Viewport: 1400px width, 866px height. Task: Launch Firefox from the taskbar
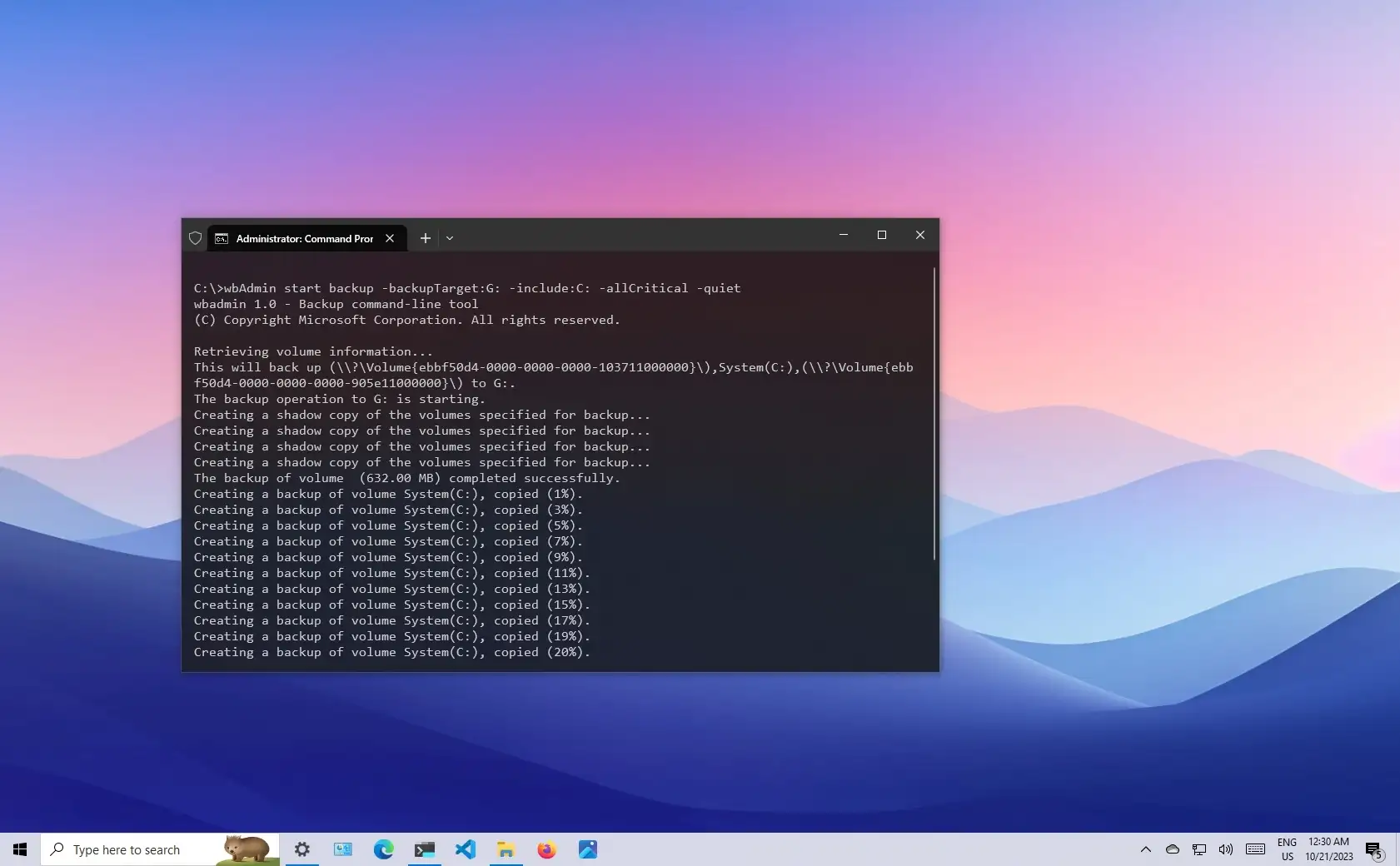pos(547,849)
